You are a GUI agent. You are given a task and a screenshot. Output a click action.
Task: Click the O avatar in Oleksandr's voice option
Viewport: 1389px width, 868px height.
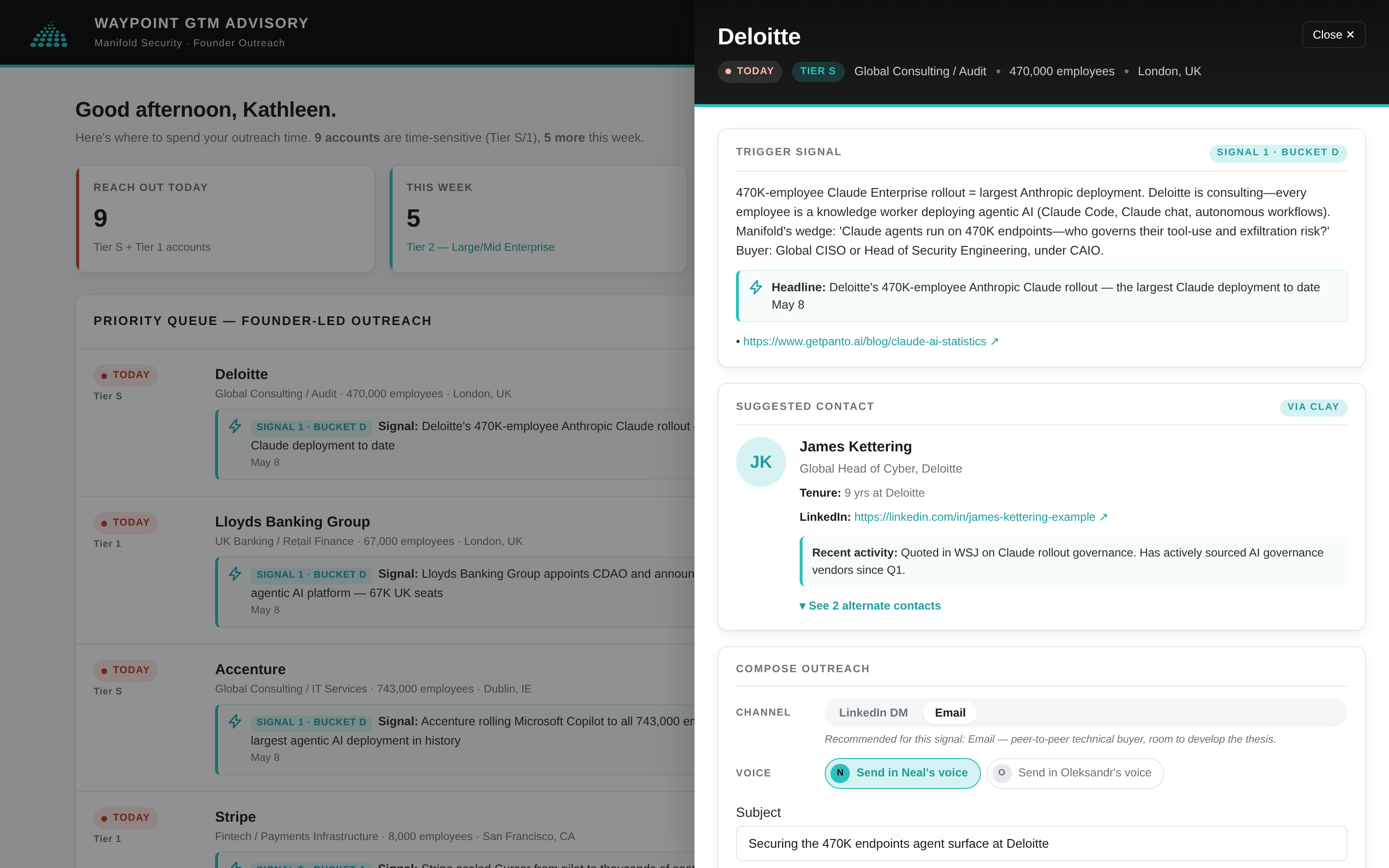point(1002,773)
